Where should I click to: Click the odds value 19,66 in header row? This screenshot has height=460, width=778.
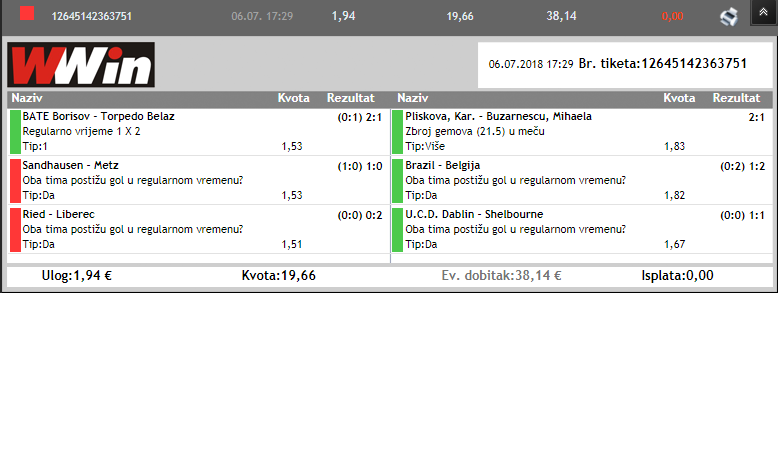pyautogui.click(x=460, y=16)
